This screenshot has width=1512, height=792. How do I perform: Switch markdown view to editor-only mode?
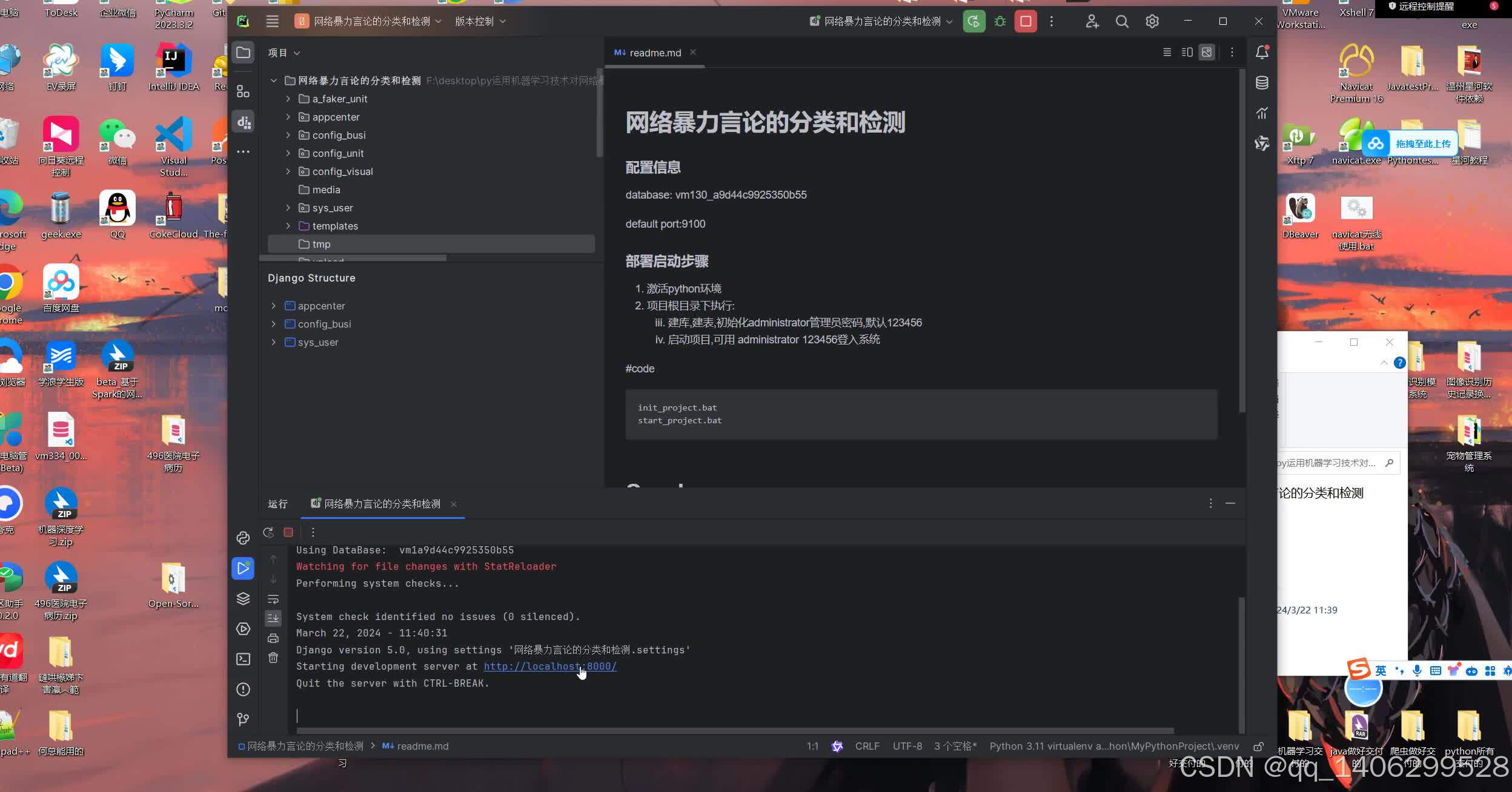pyautogui.click(x=1166, y=52)
